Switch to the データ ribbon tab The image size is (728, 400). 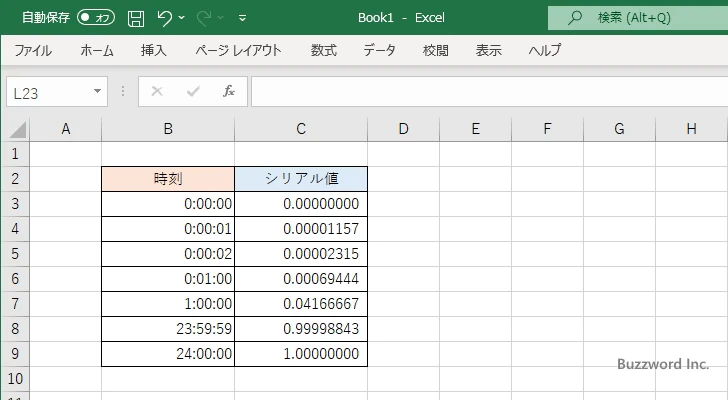click(379, 50)
